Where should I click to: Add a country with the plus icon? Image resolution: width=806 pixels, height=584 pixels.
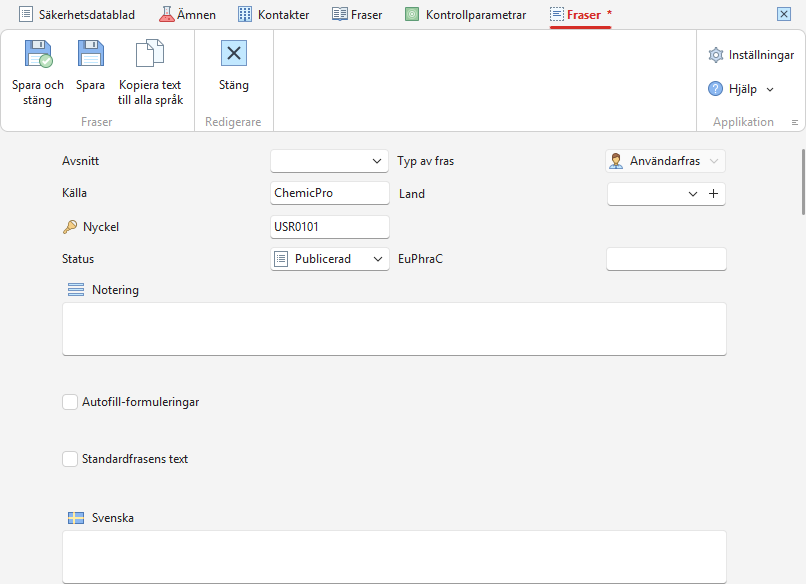click(x=713, y=194)
